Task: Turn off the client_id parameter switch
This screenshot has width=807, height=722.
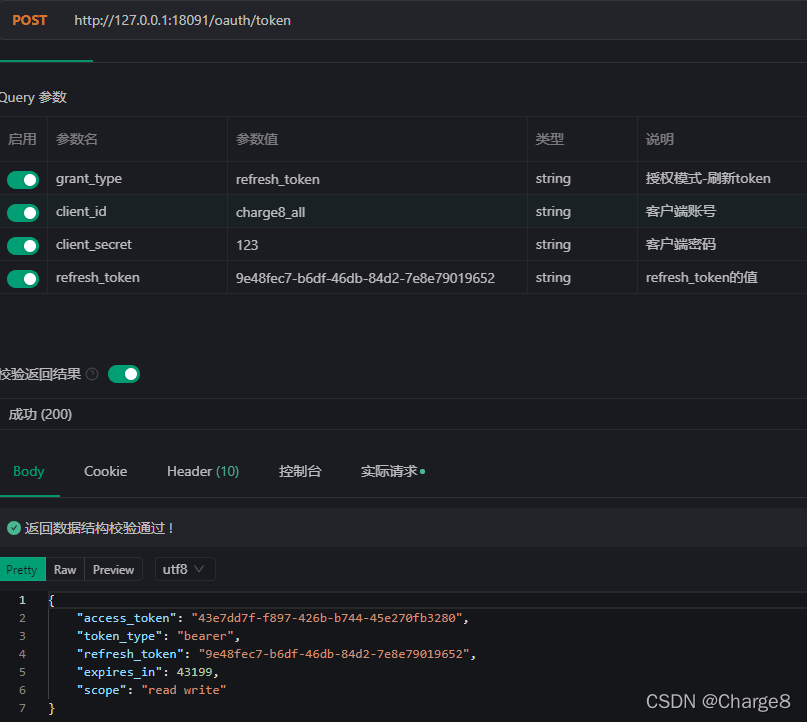Action: (x=23, y=213)
